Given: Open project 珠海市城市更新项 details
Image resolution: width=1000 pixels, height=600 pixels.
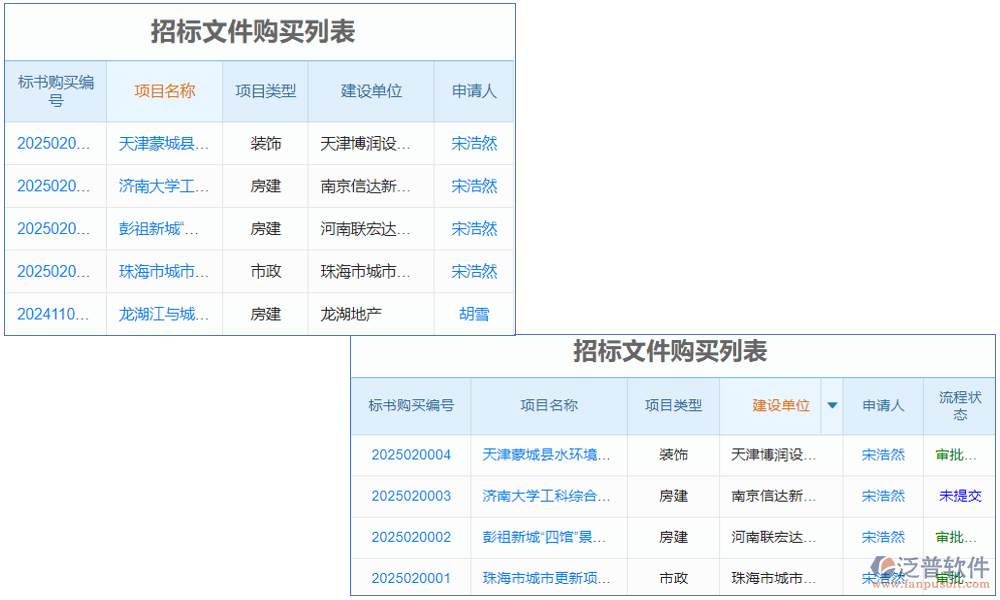Looking at the screenshot, I should (x=547, y=578).
